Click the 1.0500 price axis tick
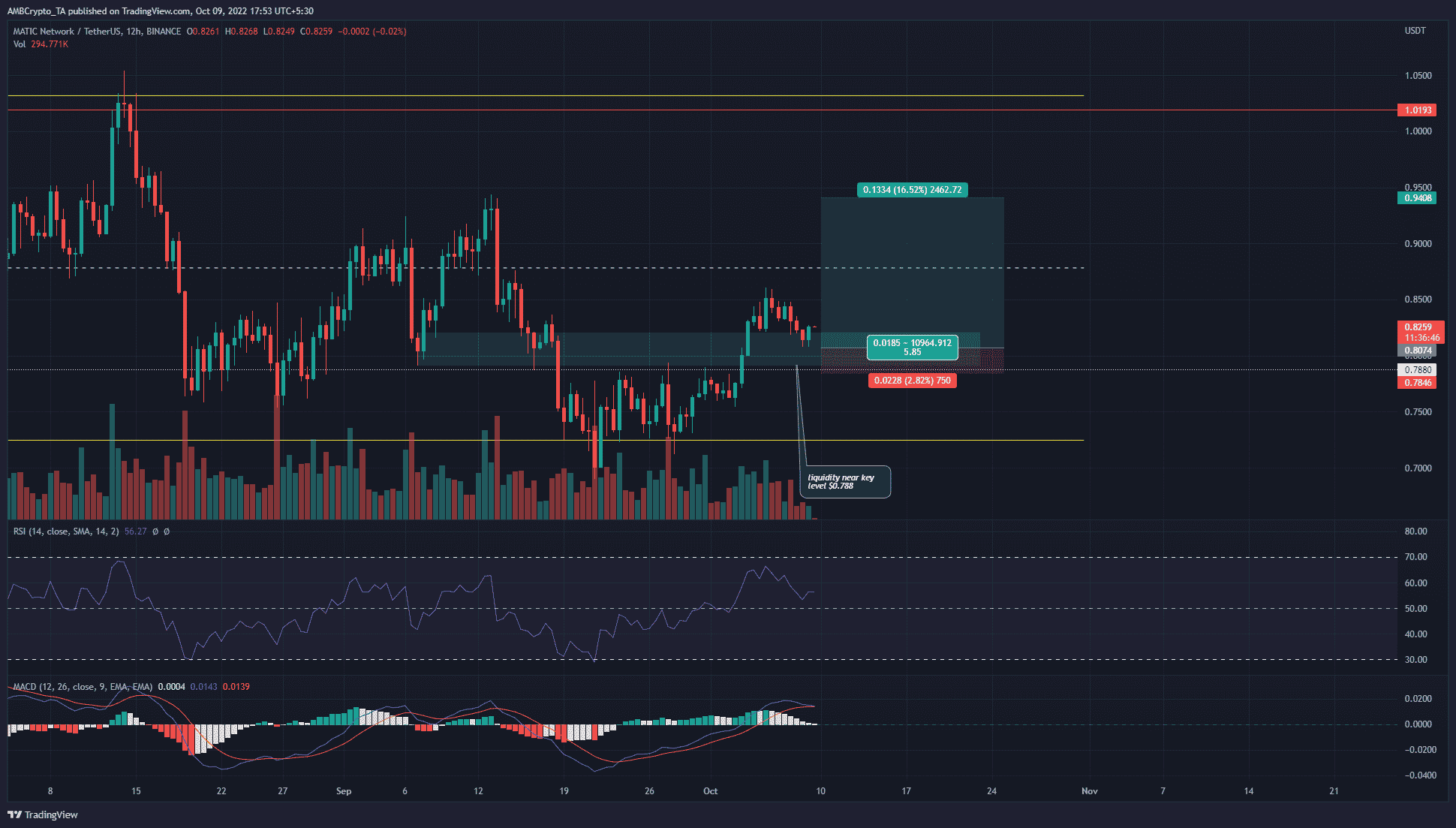Screen dimensions: 1456x828 tap(1418, 76)
